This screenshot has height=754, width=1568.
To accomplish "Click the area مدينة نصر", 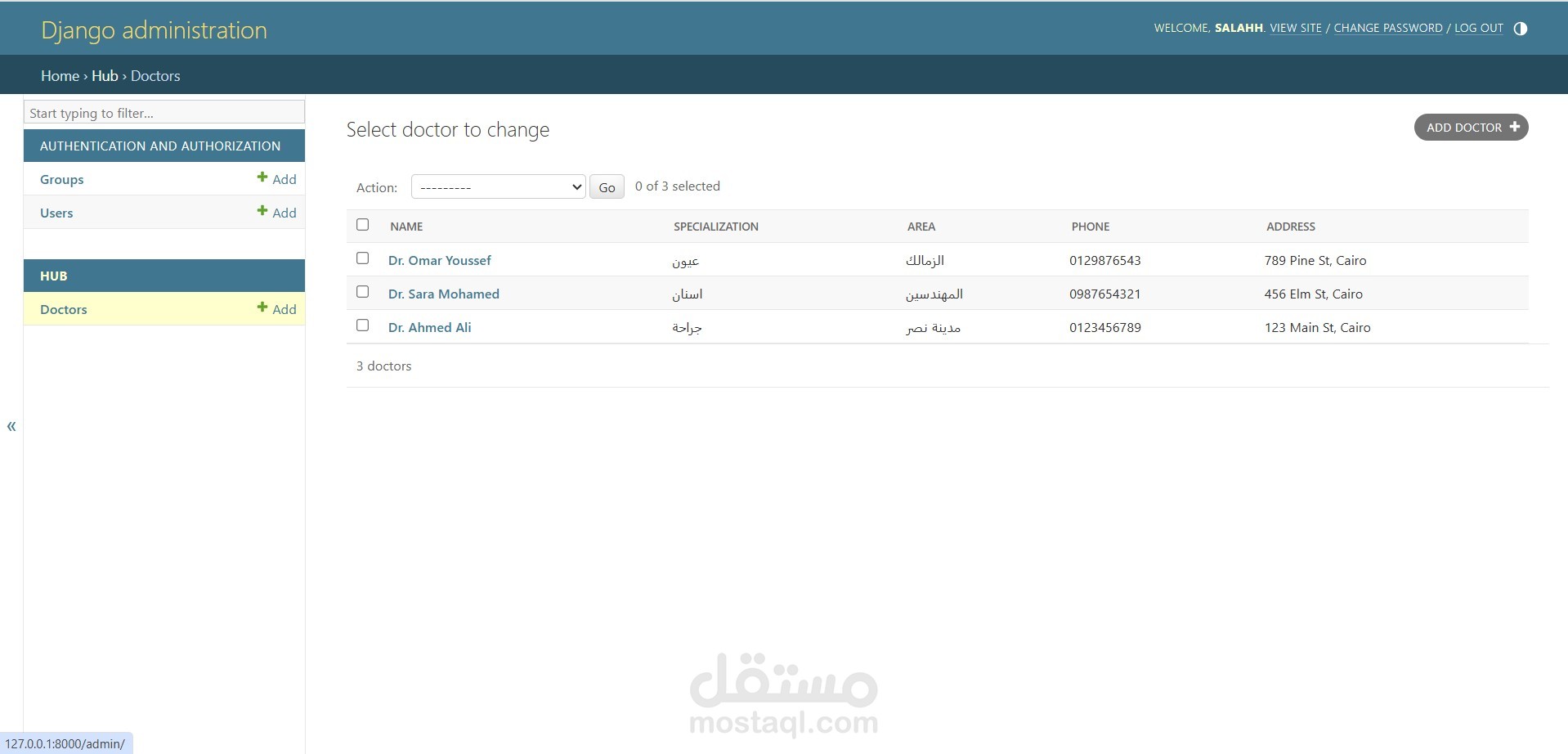I will click(934, 328).
